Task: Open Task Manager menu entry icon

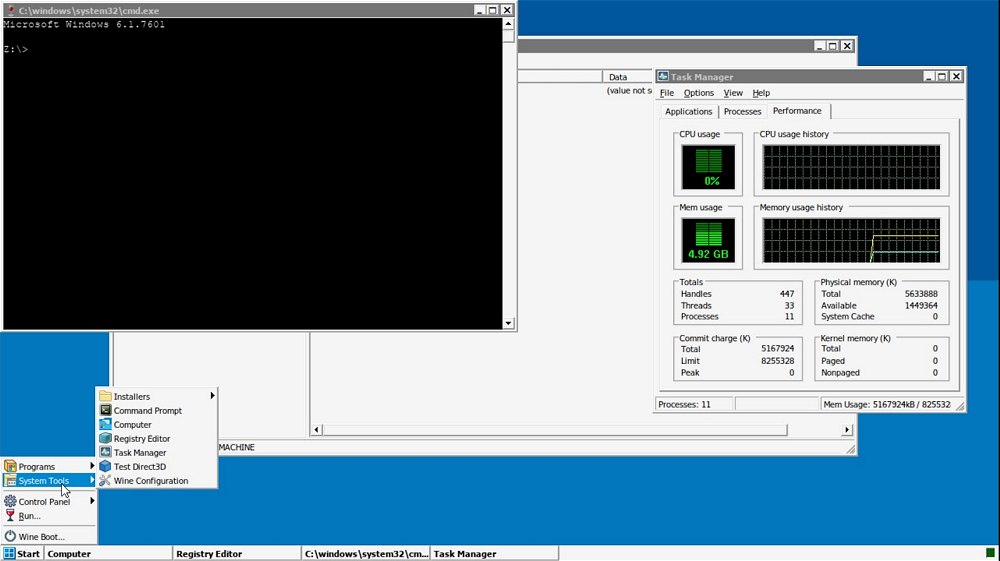Action: [x=105, y=453]
